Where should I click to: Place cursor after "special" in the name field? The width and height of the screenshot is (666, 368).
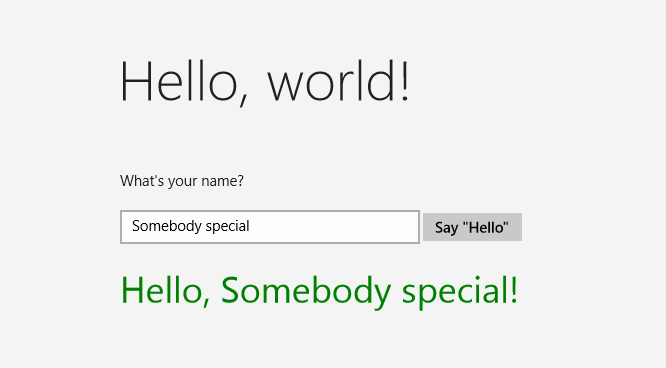pos(250,226)
